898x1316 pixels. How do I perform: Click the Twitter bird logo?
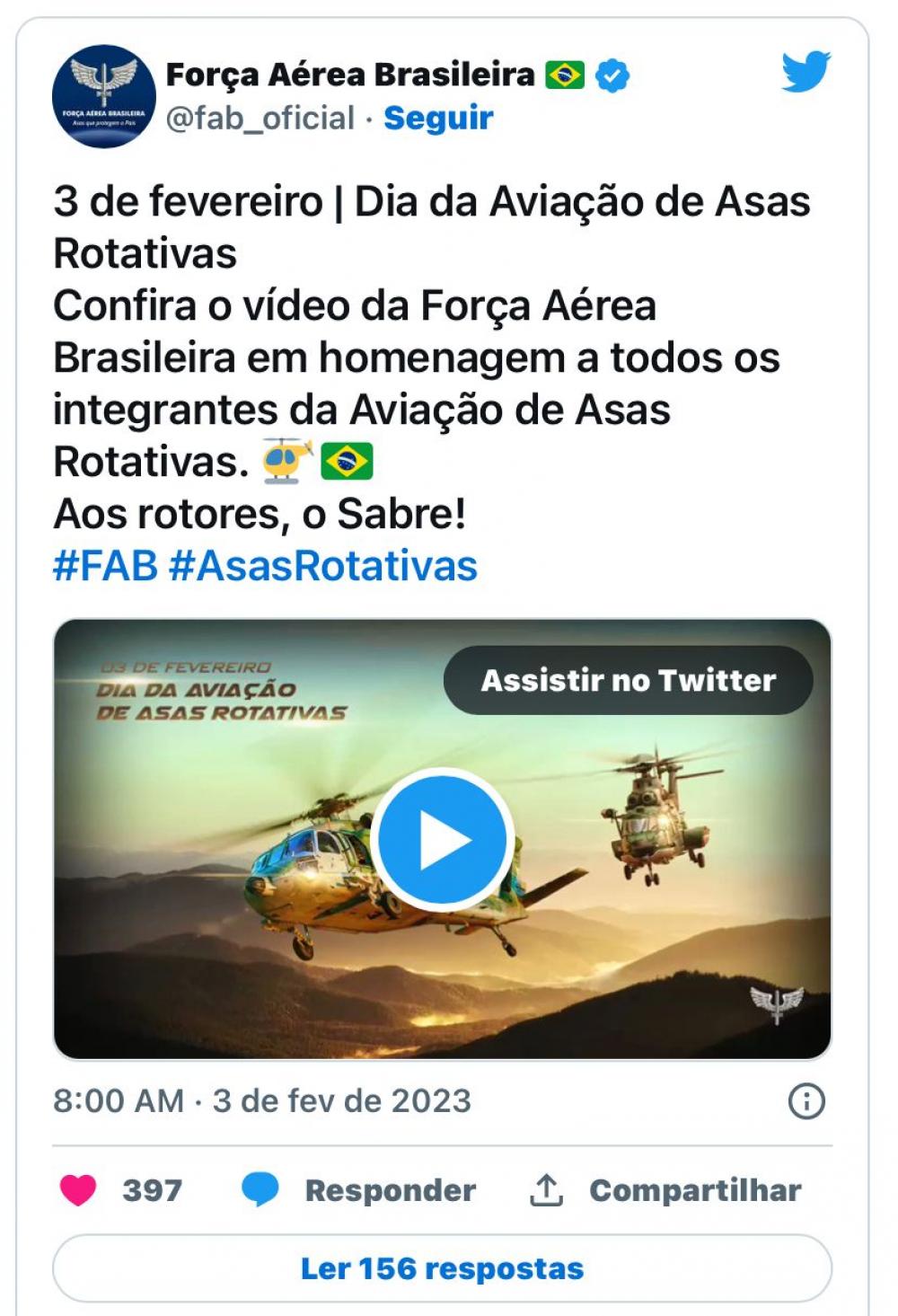pos(806,72)
